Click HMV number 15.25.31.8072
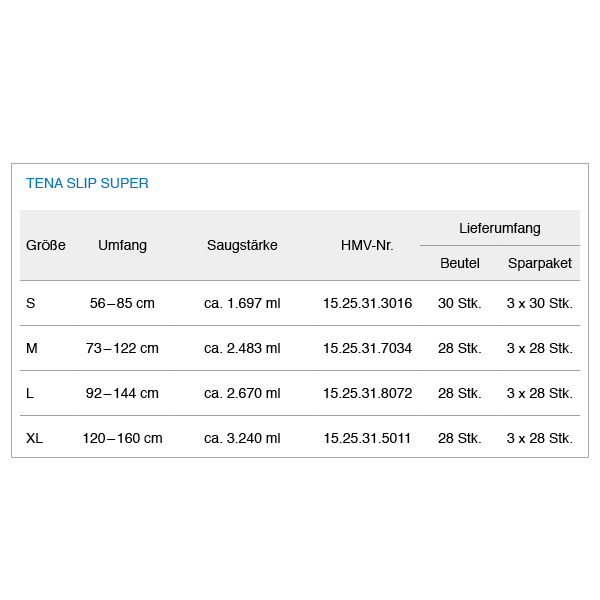600x600 pixels. [x=367, y=393]
